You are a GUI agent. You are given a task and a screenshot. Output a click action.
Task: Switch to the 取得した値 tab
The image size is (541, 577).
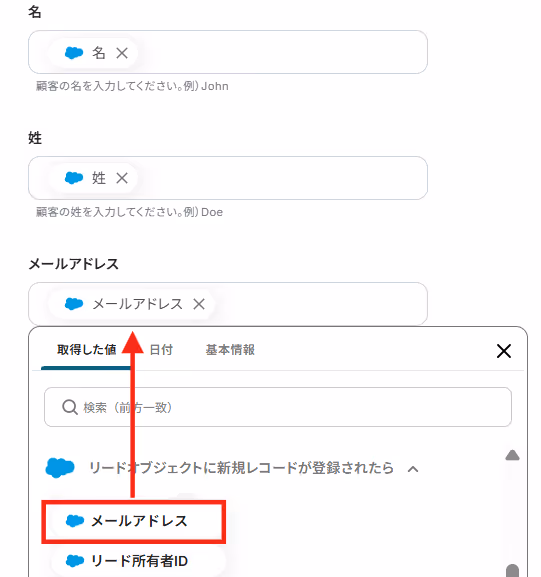(x=86, y=350)
